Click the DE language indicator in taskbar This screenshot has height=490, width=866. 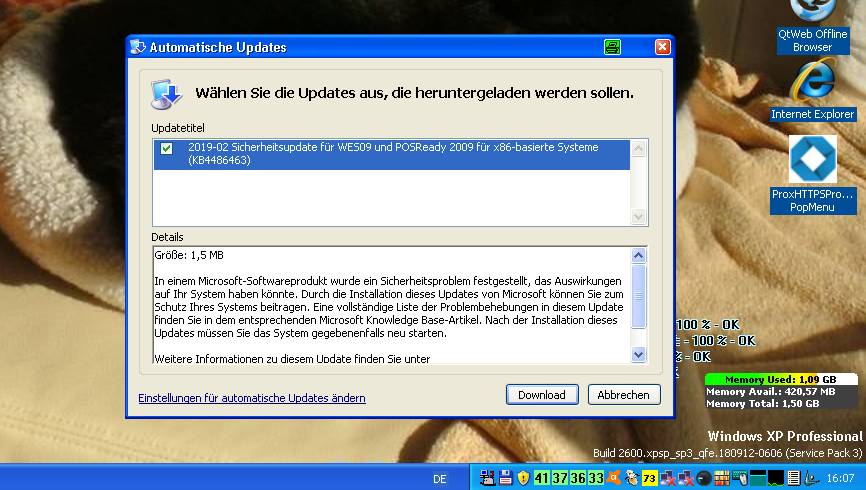click(x=440, y=479)
